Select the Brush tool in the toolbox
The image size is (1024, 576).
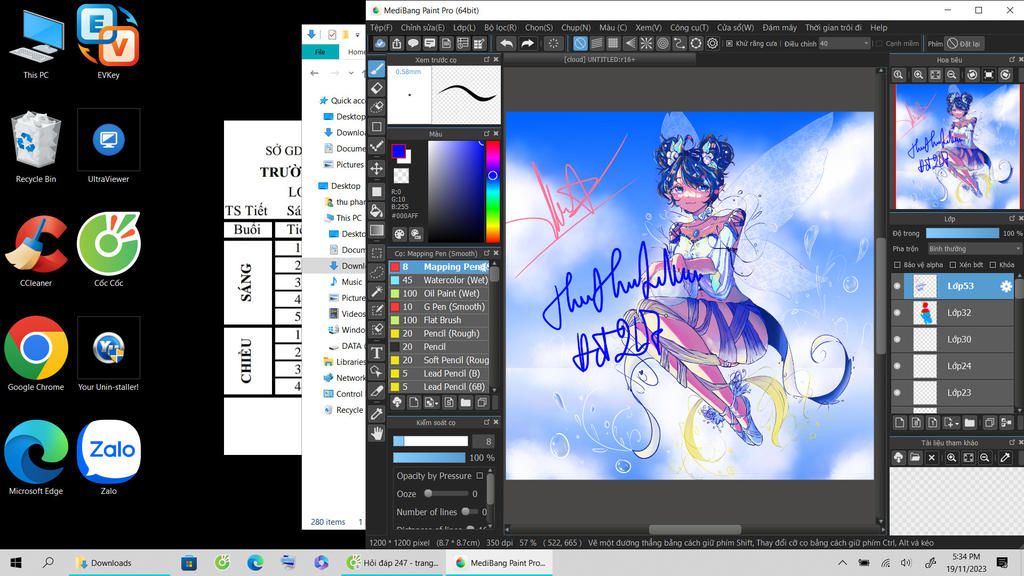pyautogui.click(x=377, y=69)
